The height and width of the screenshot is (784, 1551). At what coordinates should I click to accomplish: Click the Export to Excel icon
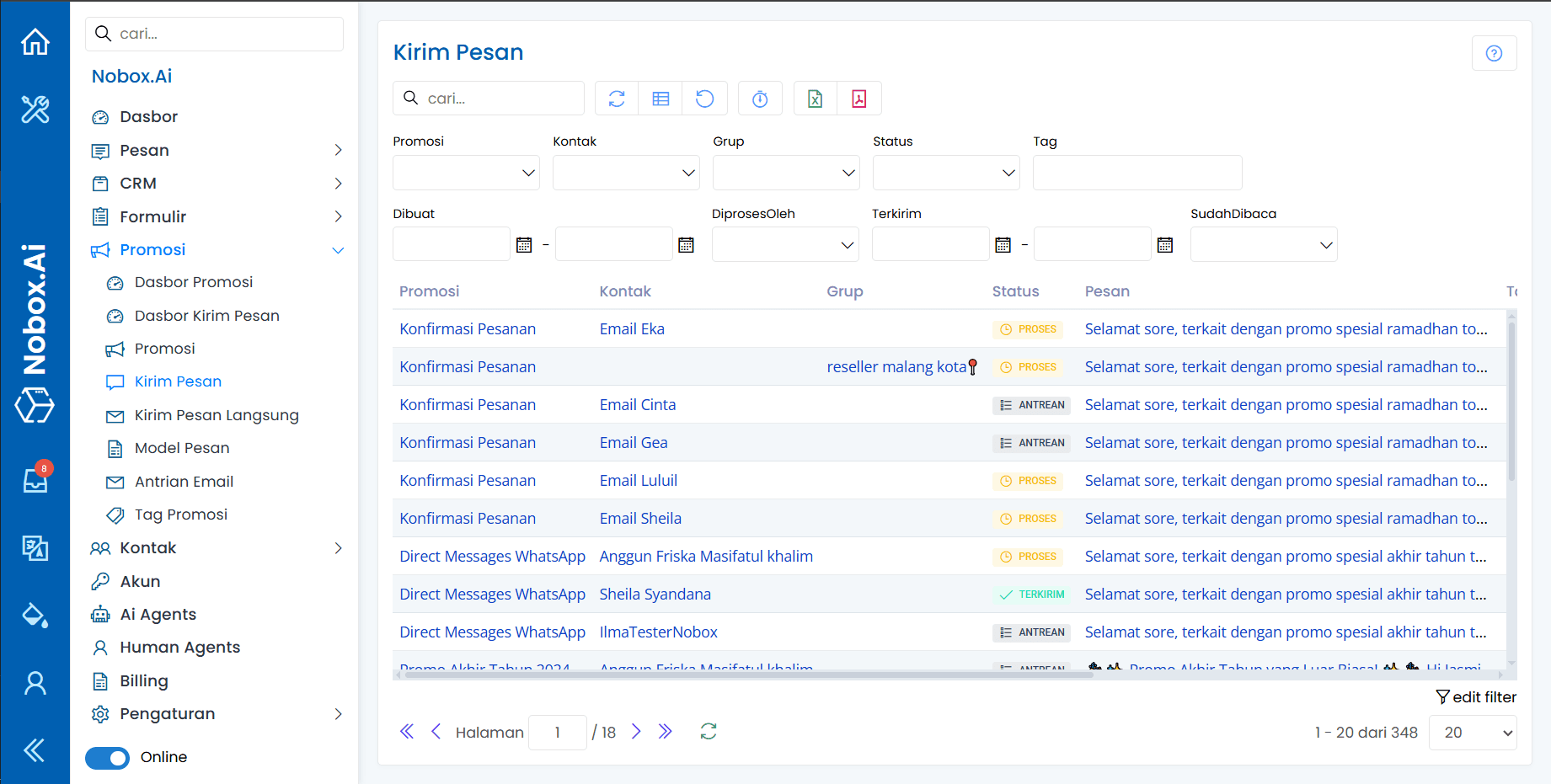point(815,99)
